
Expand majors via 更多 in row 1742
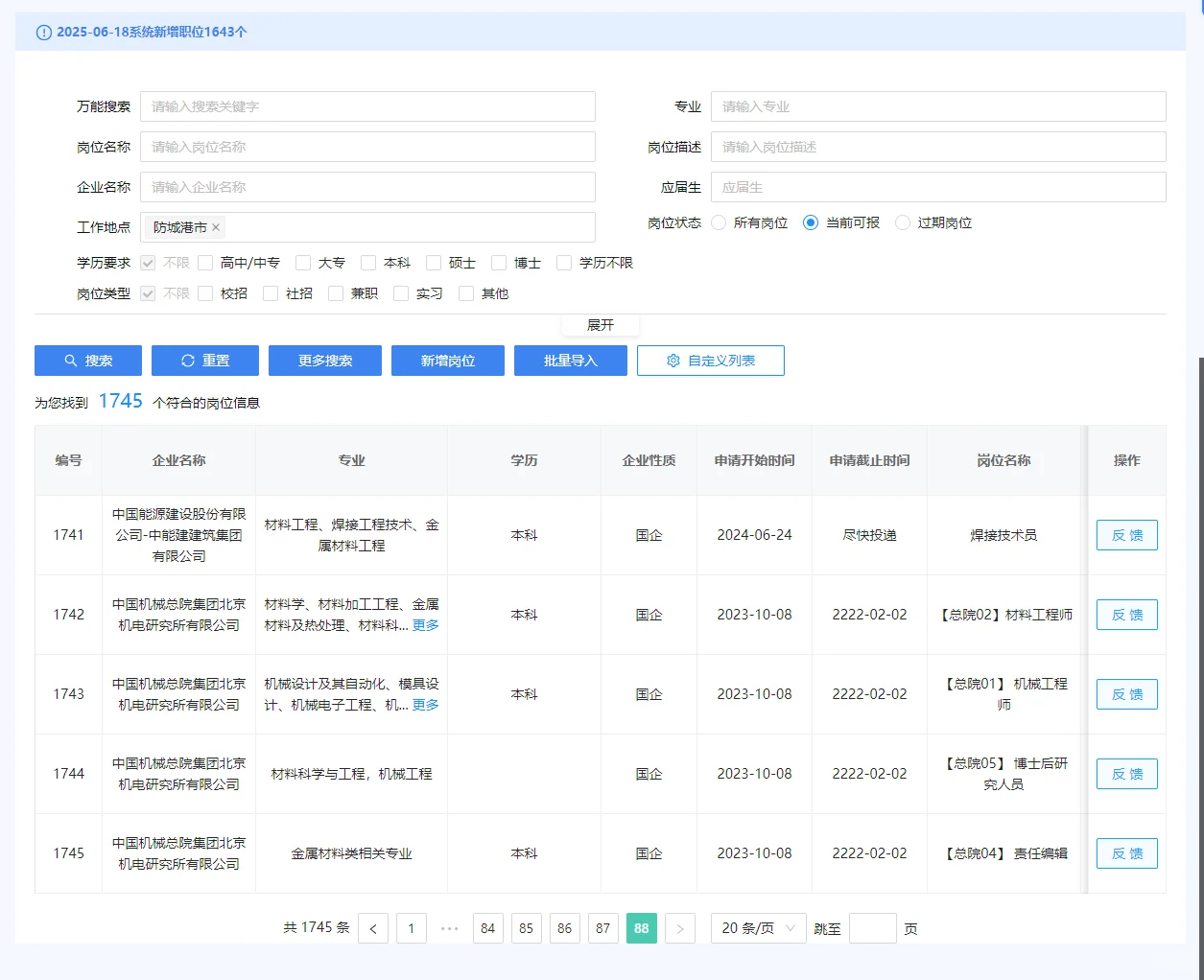tap(426, 625)
